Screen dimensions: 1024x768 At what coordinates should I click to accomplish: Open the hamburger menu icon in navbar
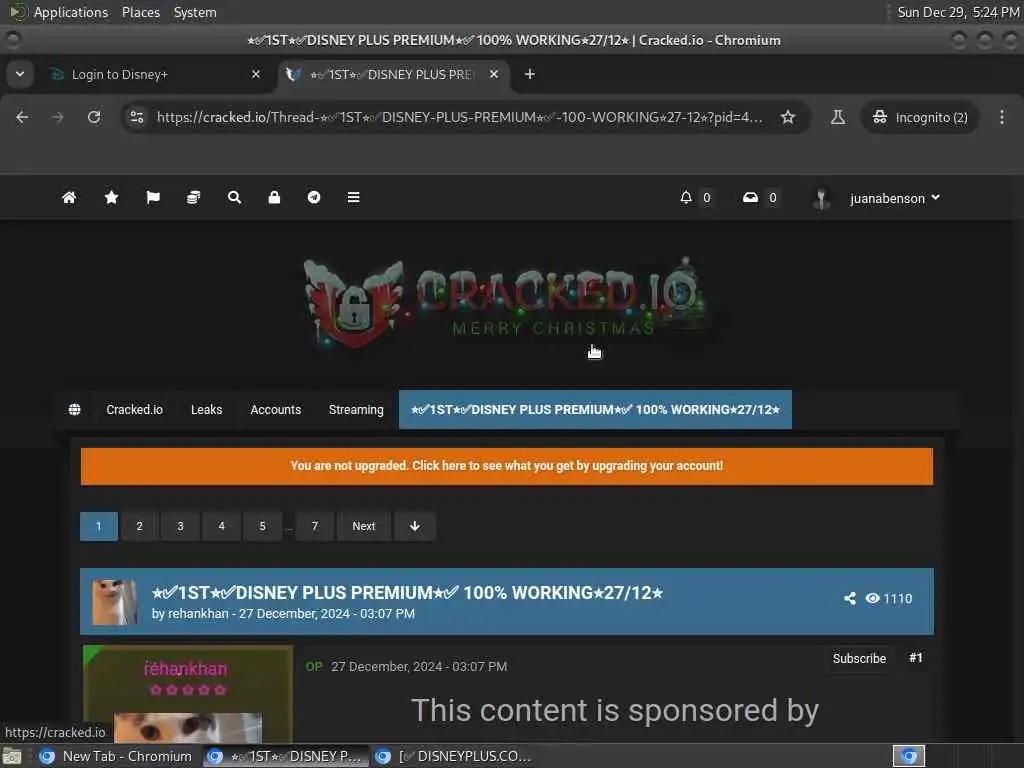tap(353, 197)
